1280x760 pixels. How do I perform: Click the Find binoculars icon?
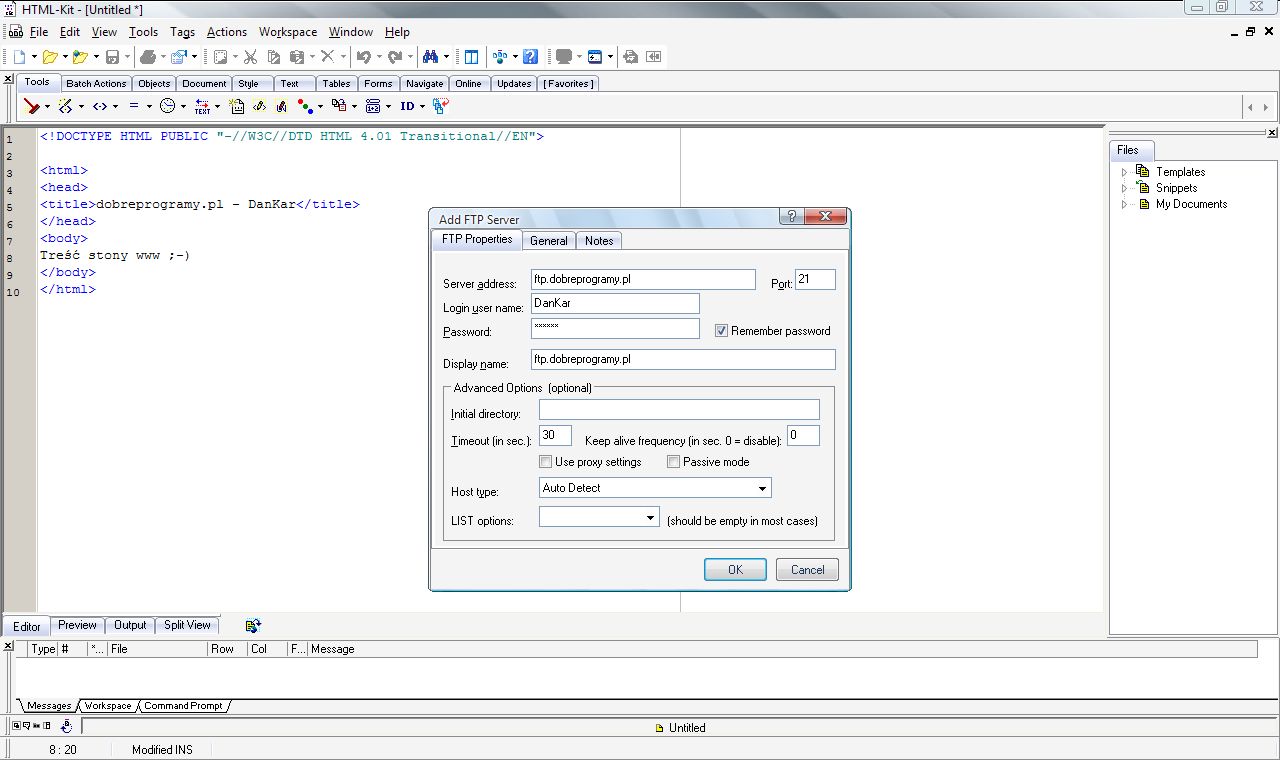(x=430, y=57)
